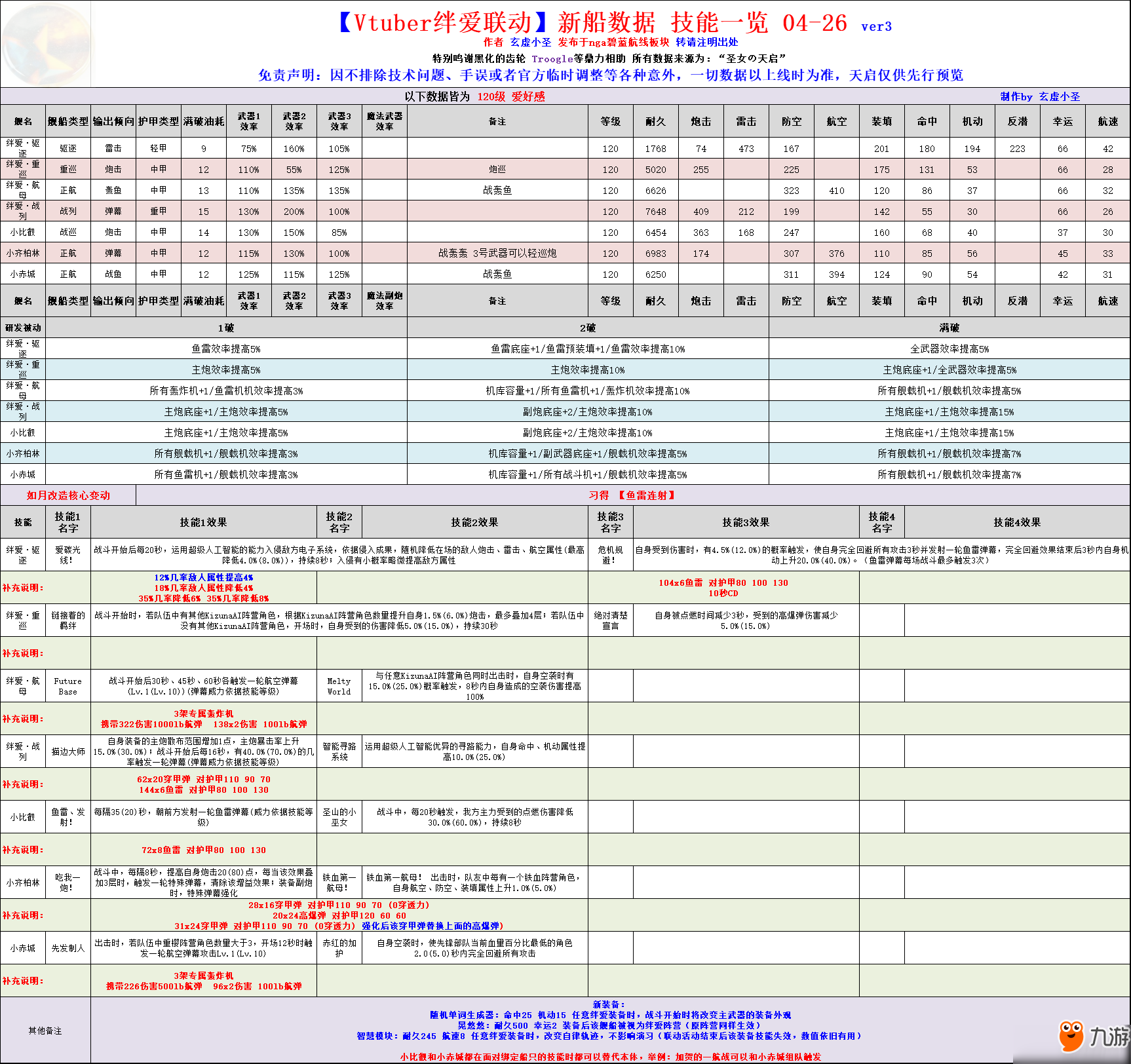
Task: Click torpedo value '473'
Action: [x=746, y=149]
